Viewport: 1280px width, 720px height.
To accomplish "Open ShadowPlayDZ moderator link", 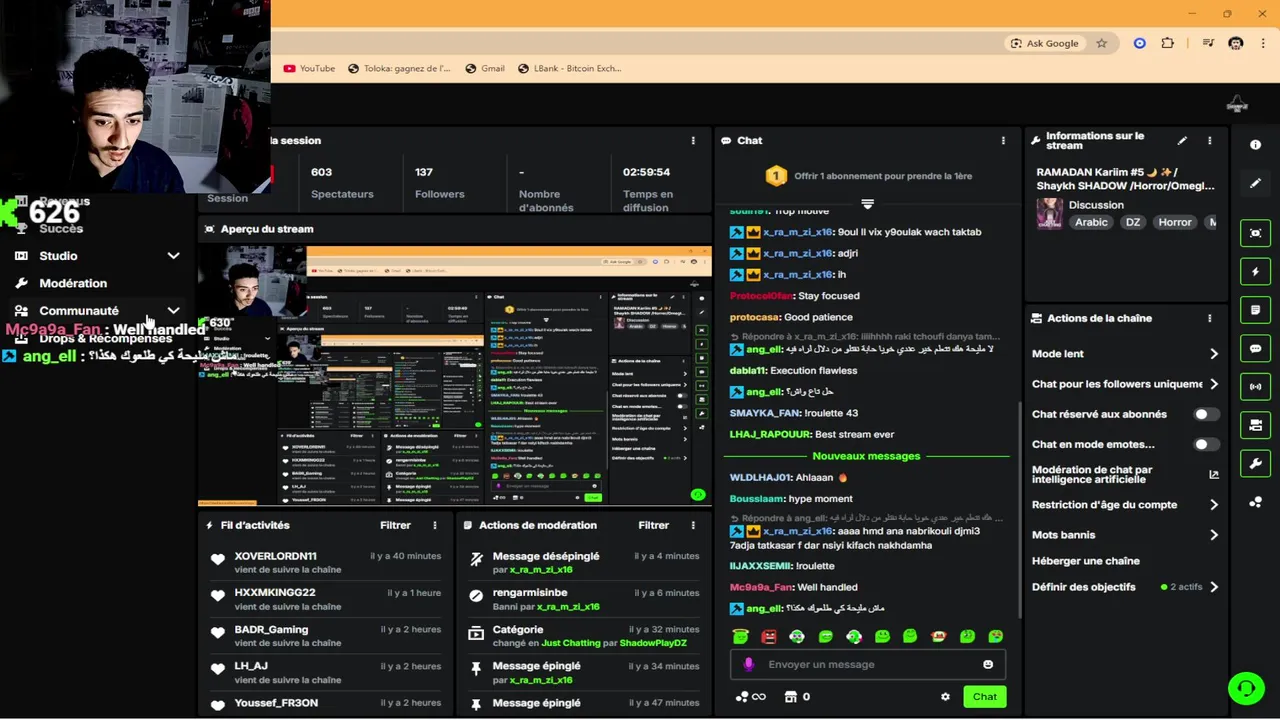I will [x=653, y=643].
